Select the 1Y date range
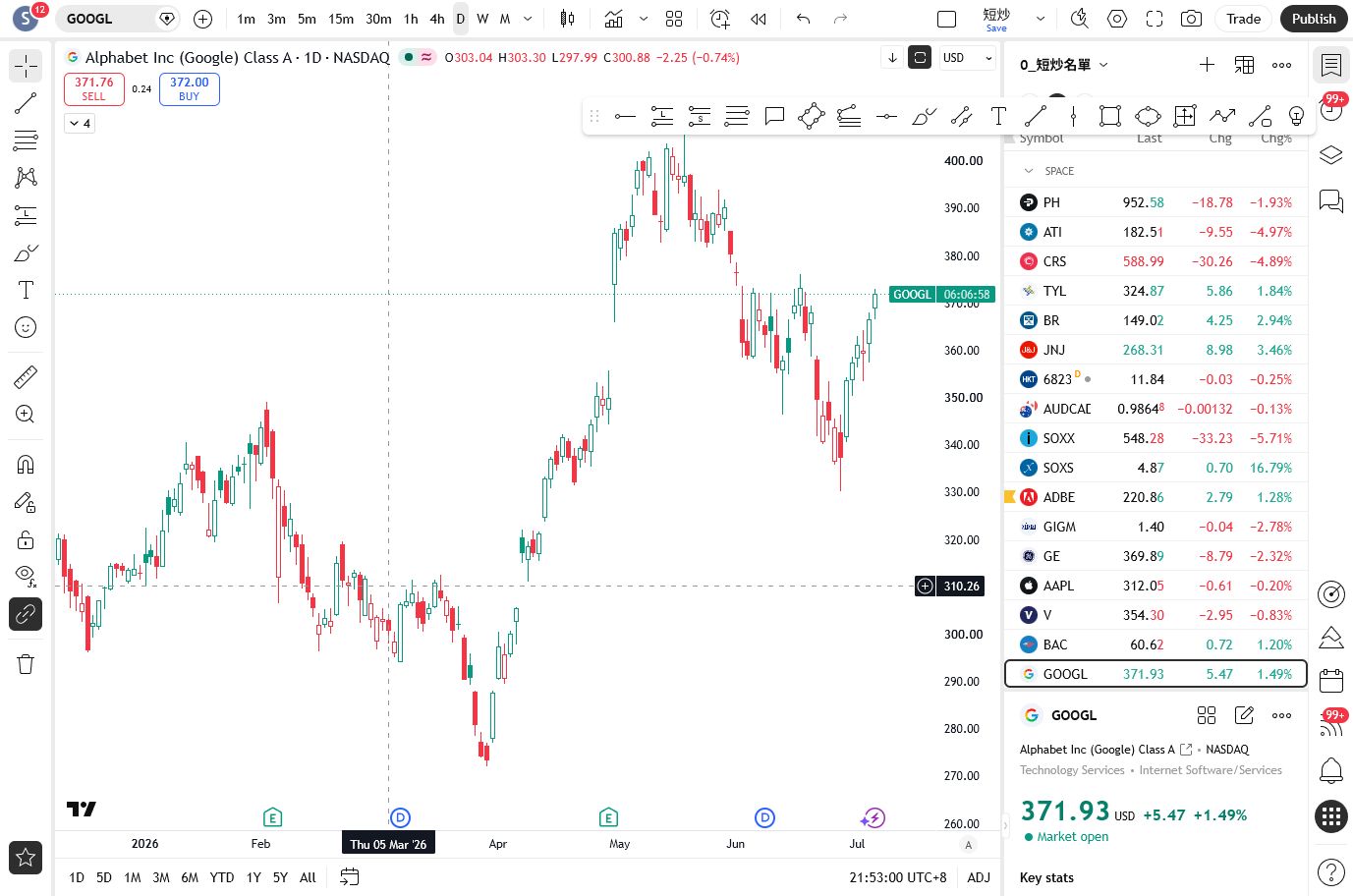This screenshot has width=1353, height=896. (x=254, y=877)
